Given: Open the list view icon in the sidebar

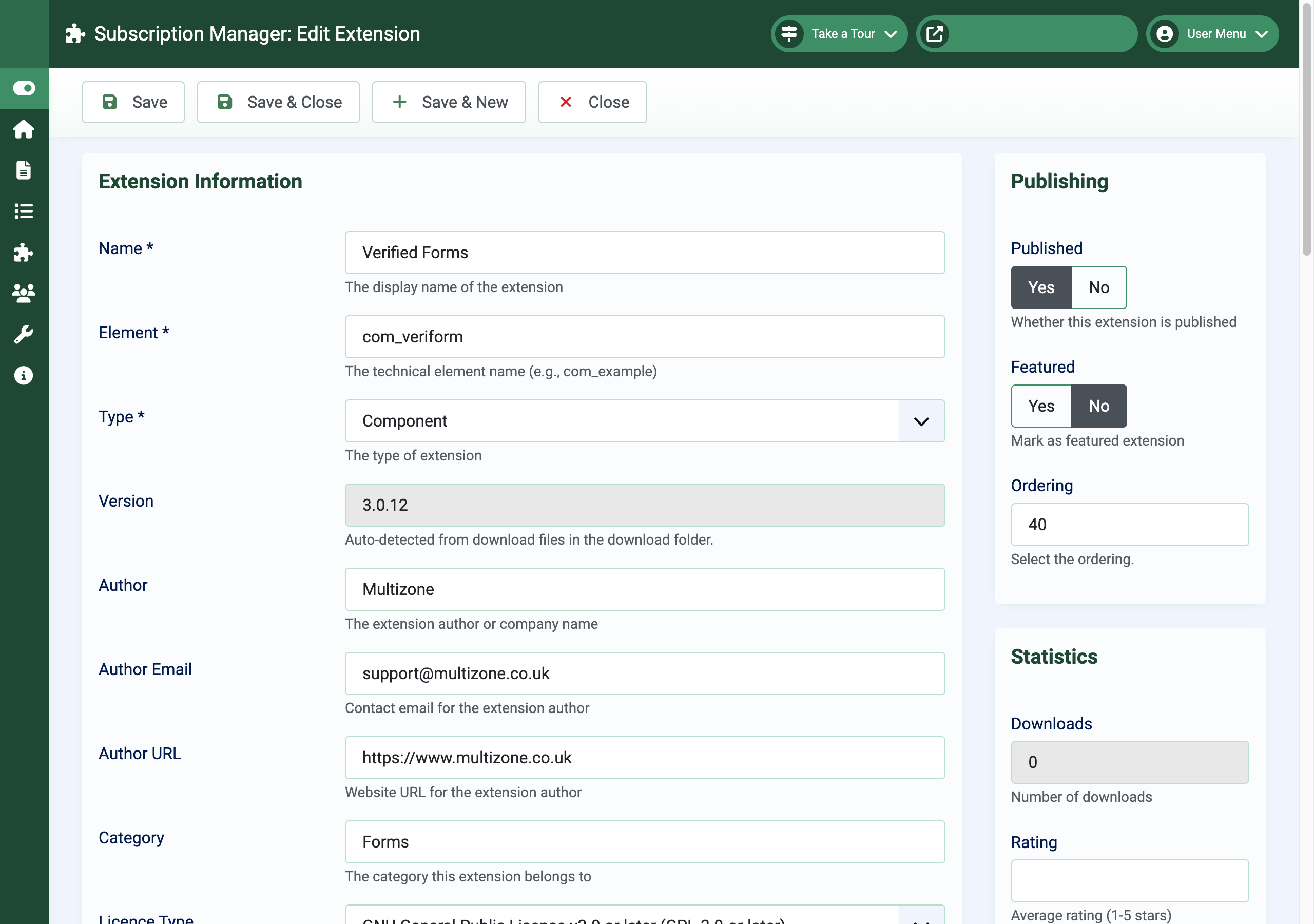Looking at the screenshot, I should point(24,211).
